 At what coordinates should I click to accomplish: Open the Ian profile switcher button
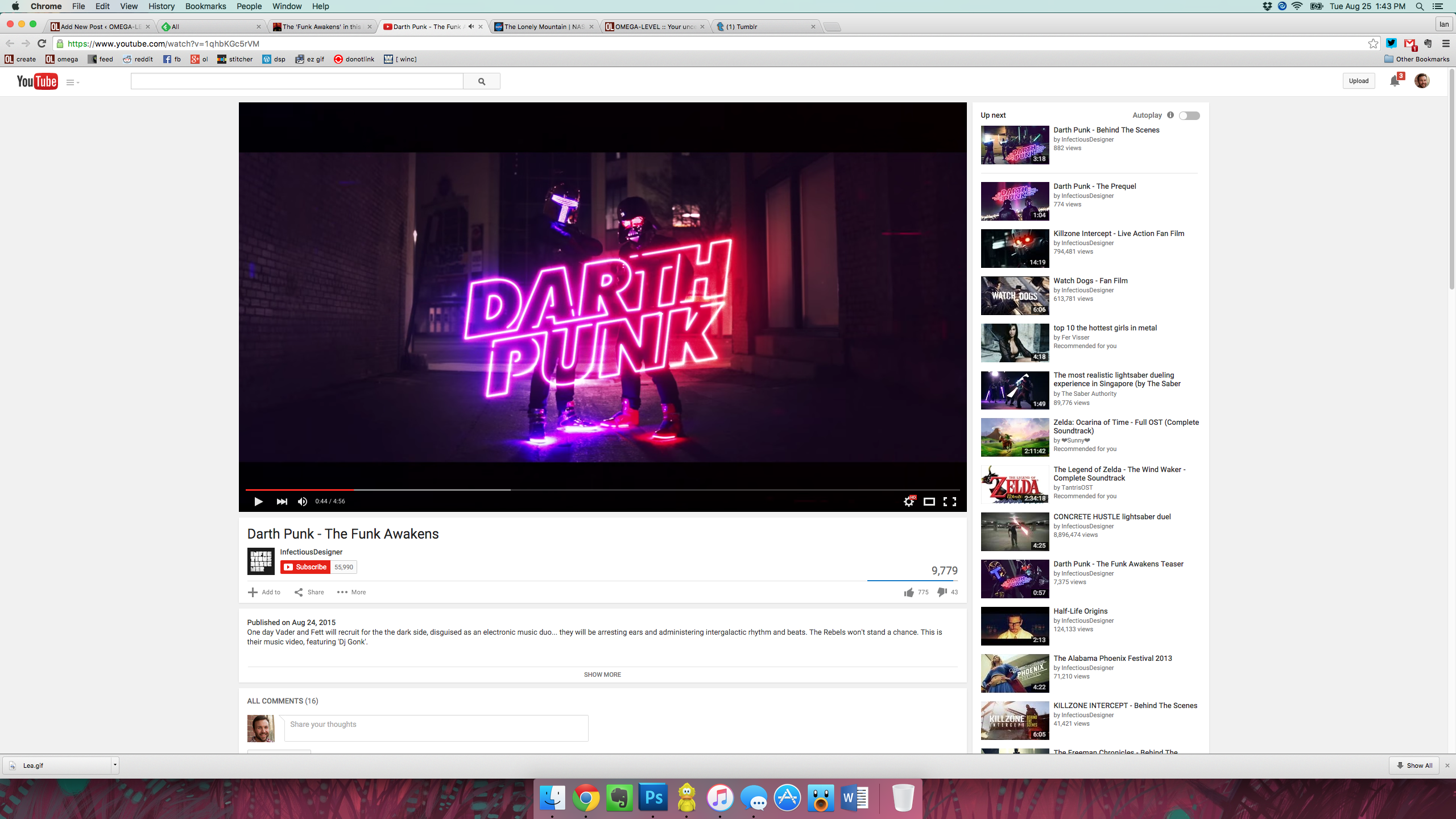coord(1444,24)
